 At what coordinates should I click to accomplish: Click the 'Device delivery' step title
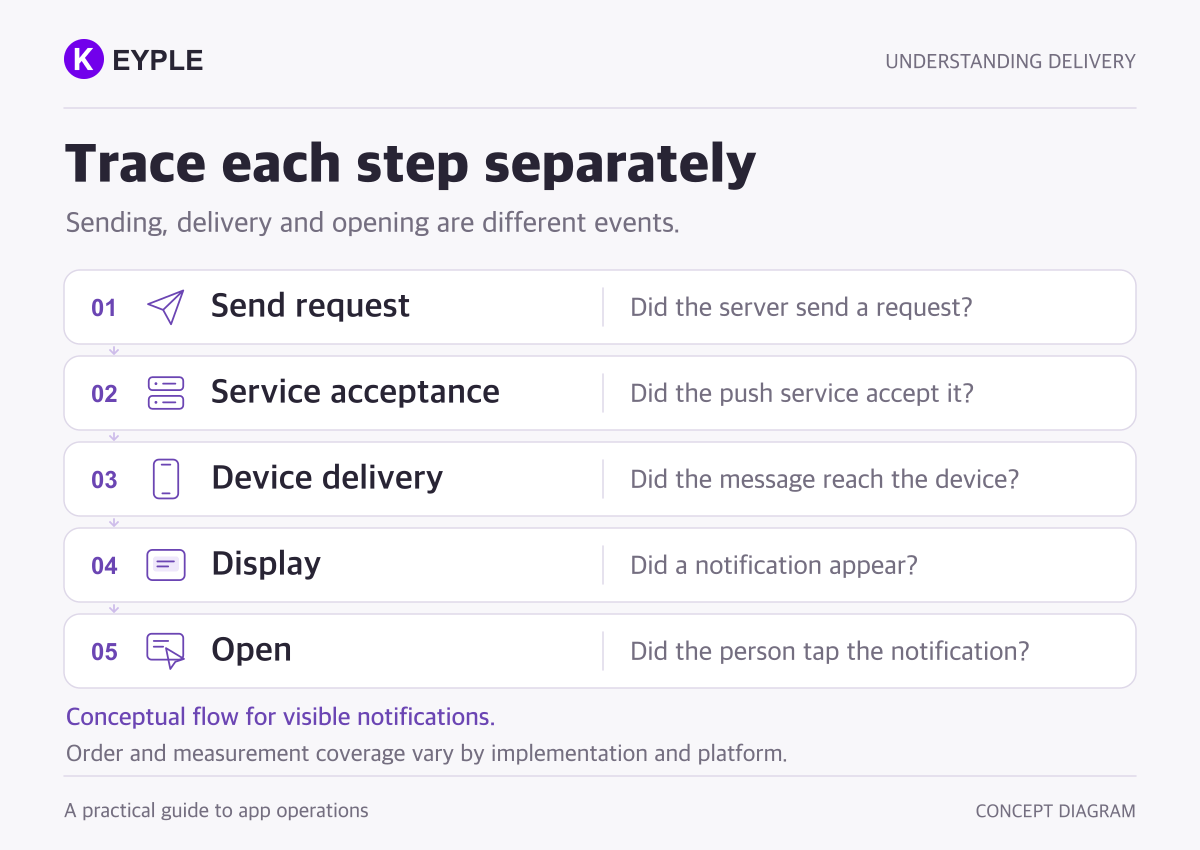[x=327, y=478]
